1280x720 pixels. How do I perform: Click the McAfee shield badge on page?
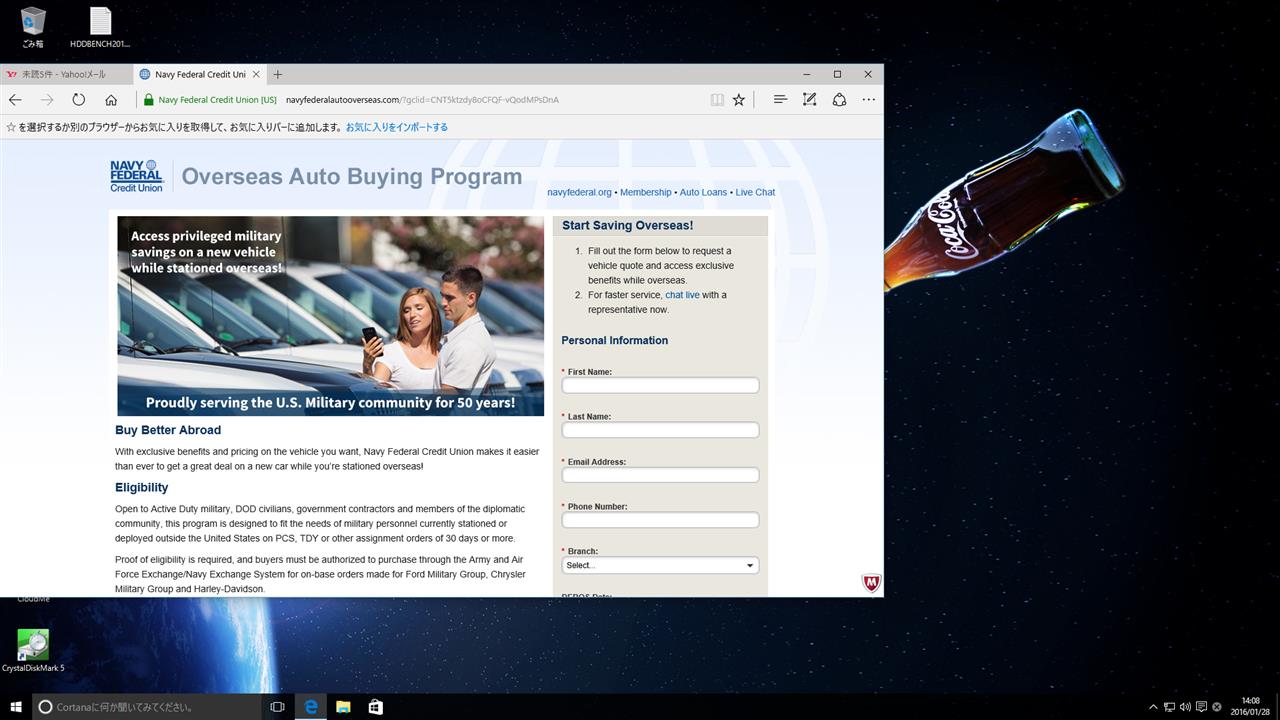coord(871,583)
